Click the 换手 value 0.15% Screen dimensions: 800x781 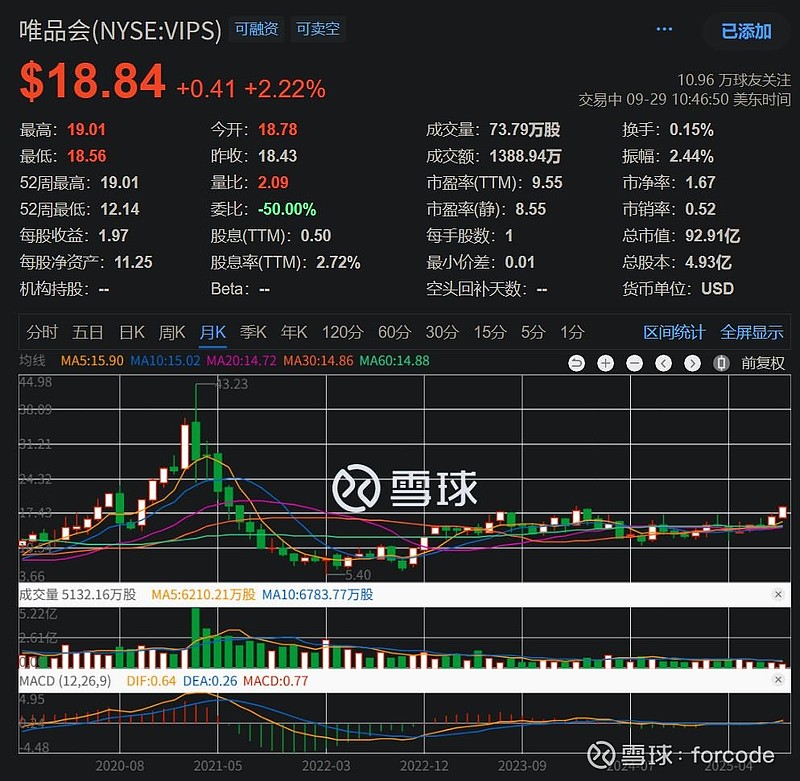click(x=691, y=130)
